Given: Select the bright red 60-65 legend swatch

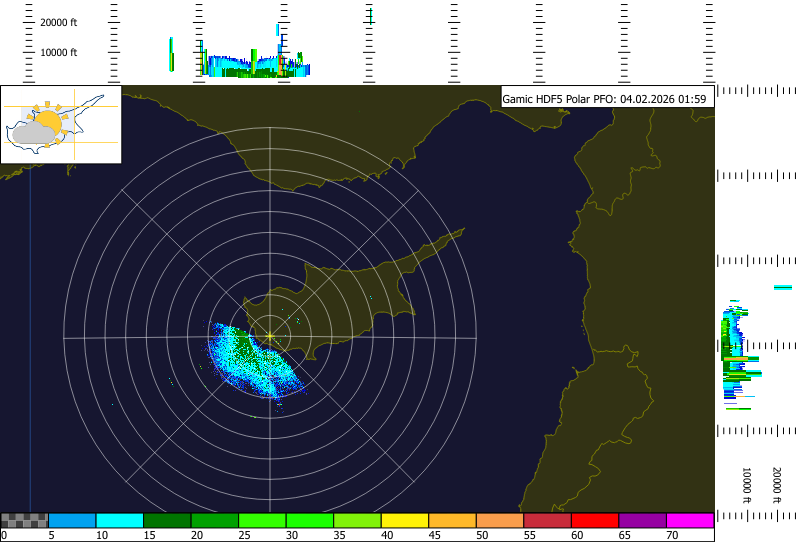Looking at the screenshot, I should tap(595, 520).
